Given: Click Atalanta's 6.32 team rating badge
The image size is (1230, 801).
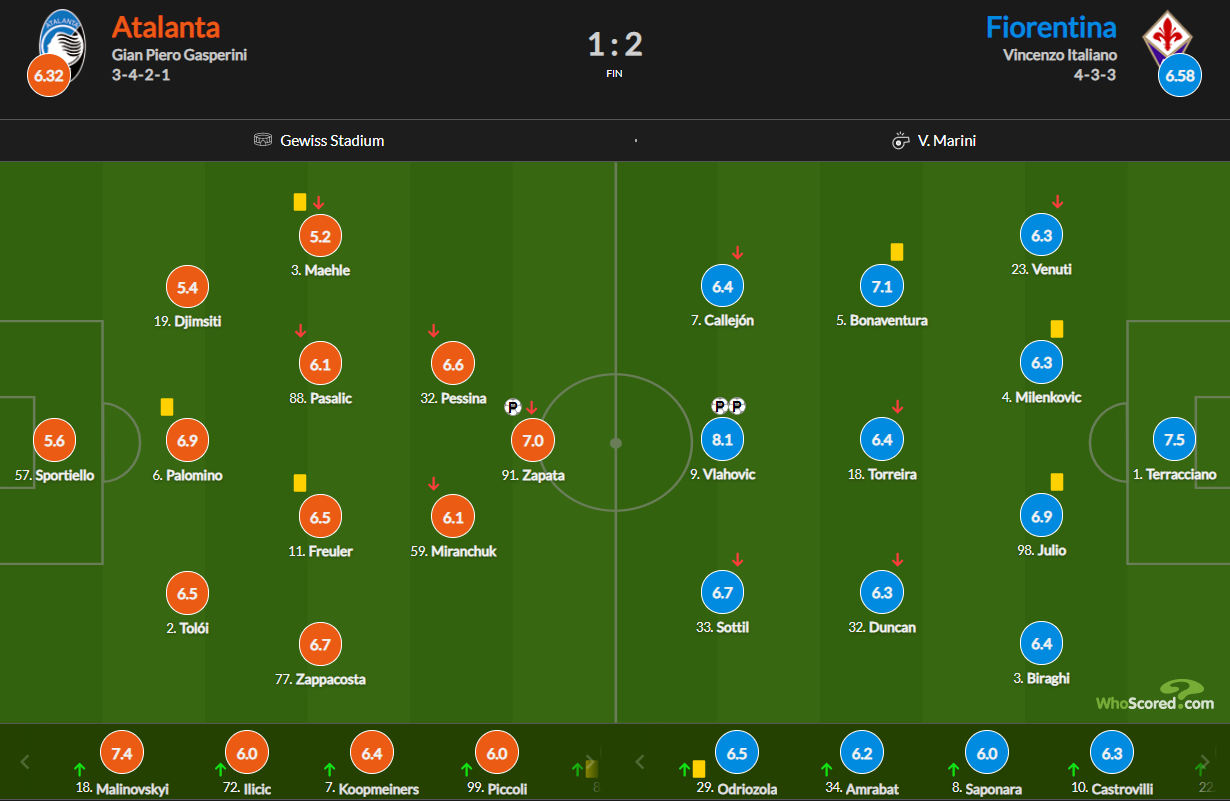Looking at the screenshot, I should tap(48, 75).
